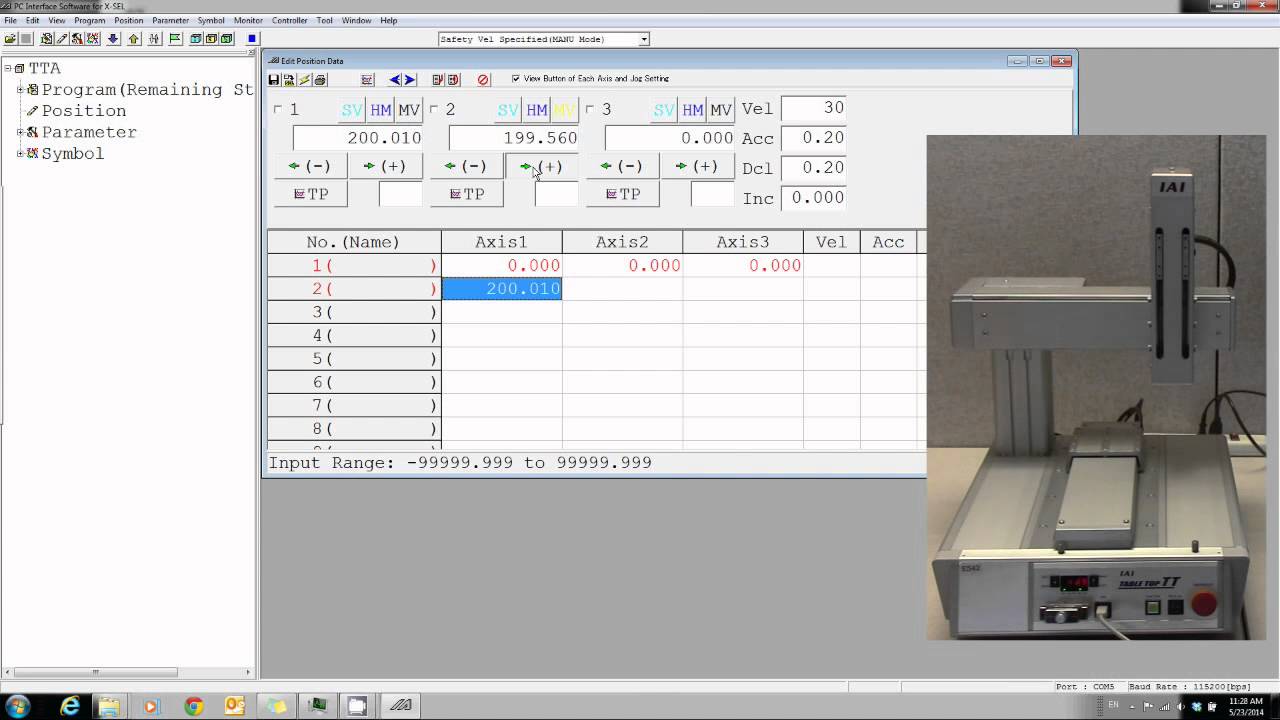Click the second red-yellow sheet icon beside prohibition circle
Screen dimensions: 1280x720
point(453,79)
